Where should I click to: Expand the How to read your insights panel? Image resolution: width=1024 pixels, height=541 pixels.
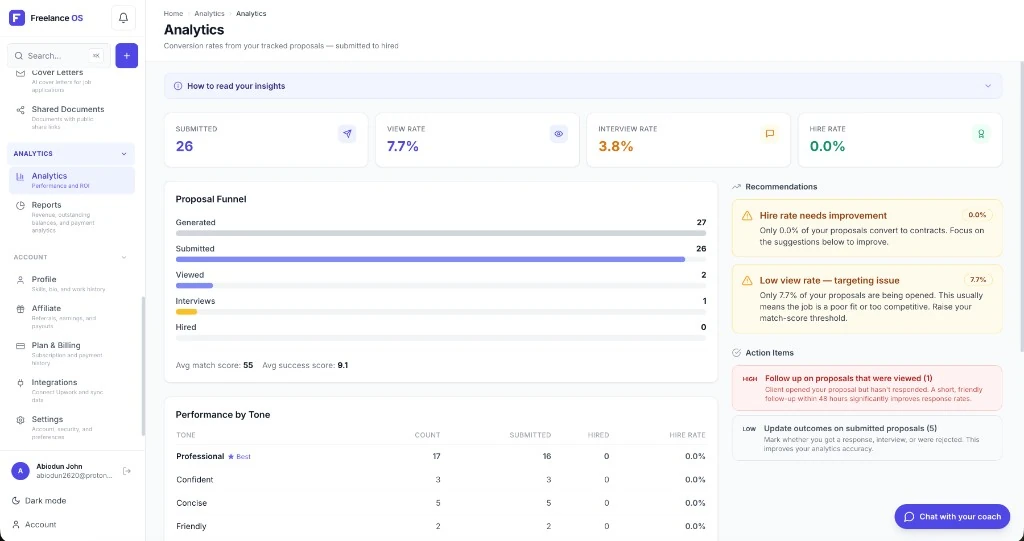point(583,86)
